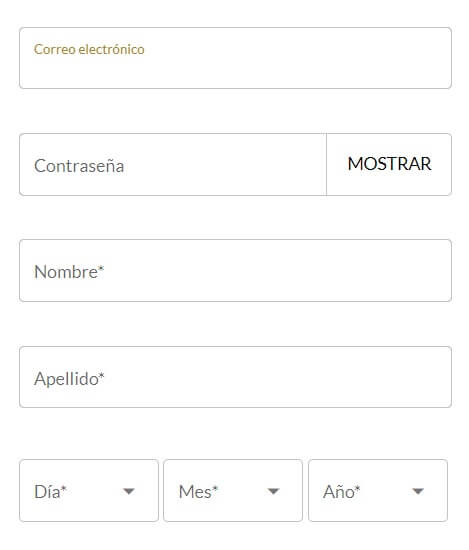The width and height of the screenshot is (469, 550).
Task: Click empty area of email input box
Action: point(235,72)
